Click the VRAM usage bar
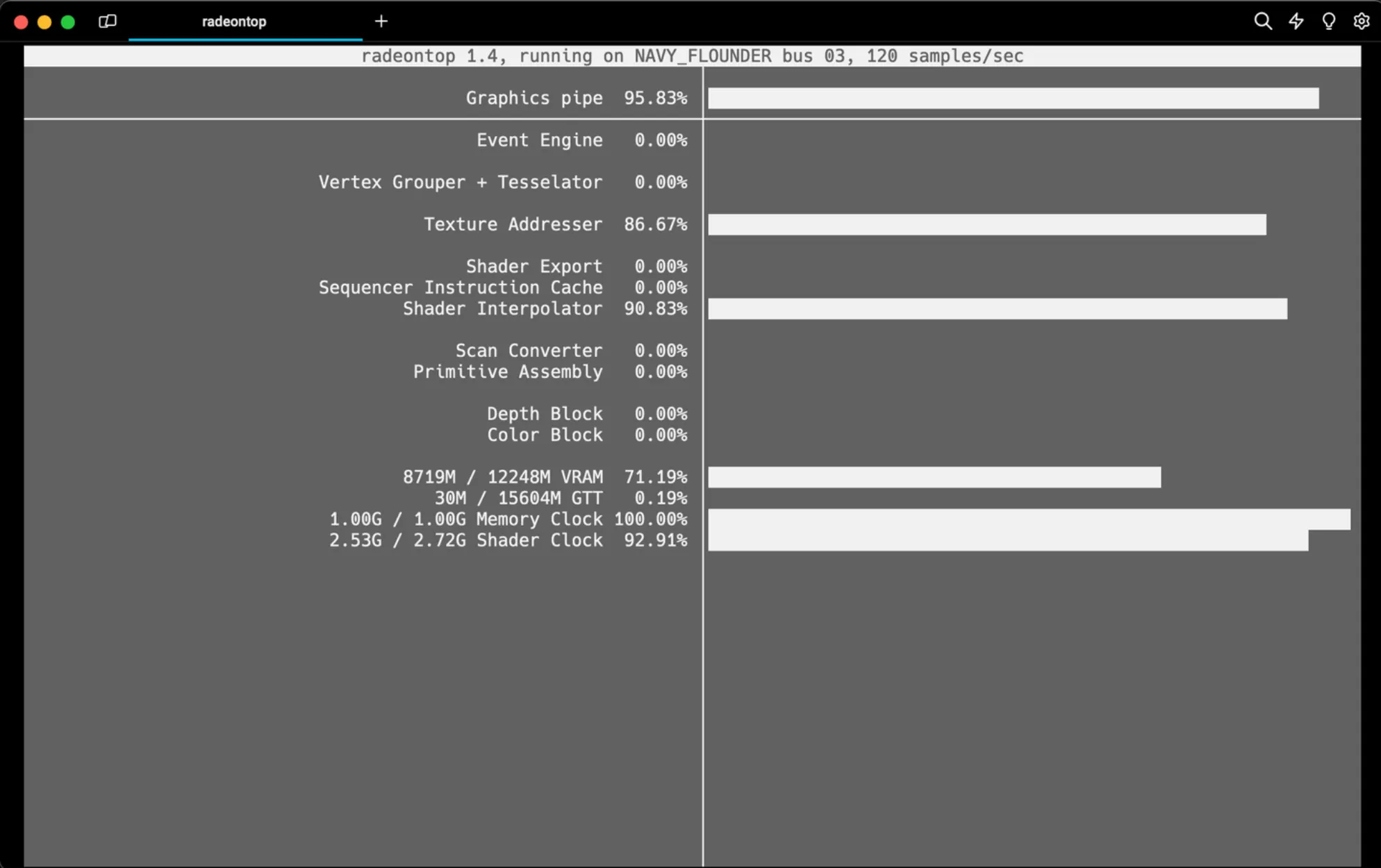The height and width of the screenshot is (868, 1381). pos(934,477)
